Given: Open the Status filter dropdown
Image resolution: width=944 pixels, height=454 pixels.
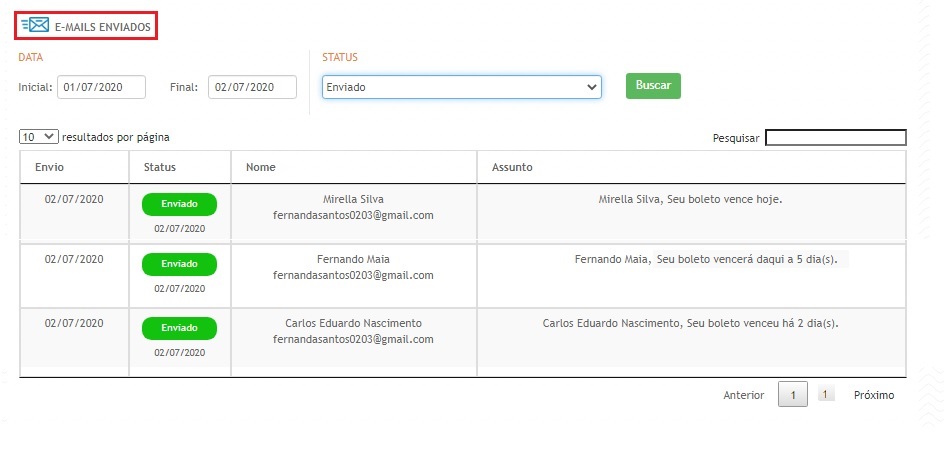Looking at the screenshot, I should 461,87.
